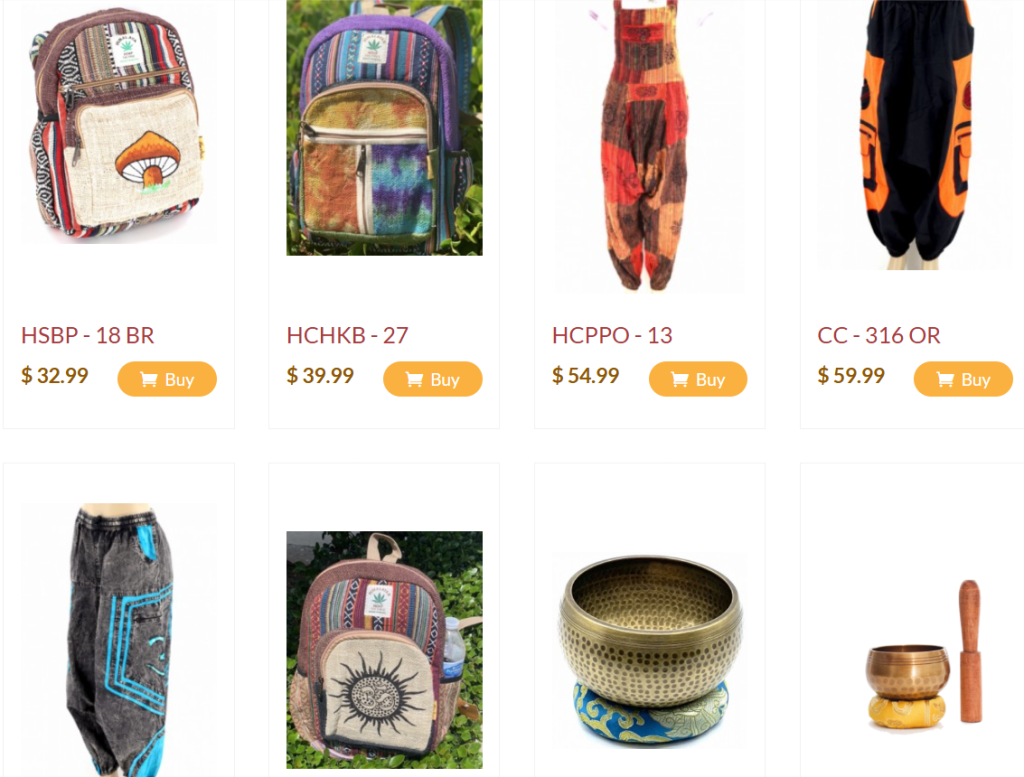The height and width of the screenshot is (777, 1024).
Task: Click the cart icon beside the $32.99 price
Action: (149, 379)
